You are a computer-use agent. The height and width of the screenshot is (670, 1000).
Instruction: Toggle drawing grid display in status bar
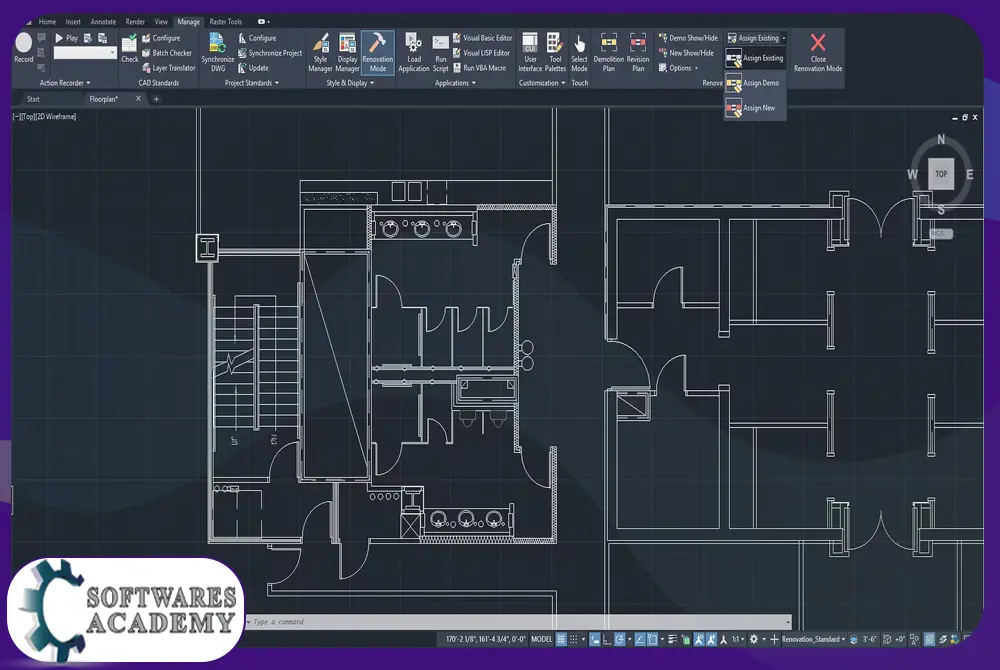[561, 639]
